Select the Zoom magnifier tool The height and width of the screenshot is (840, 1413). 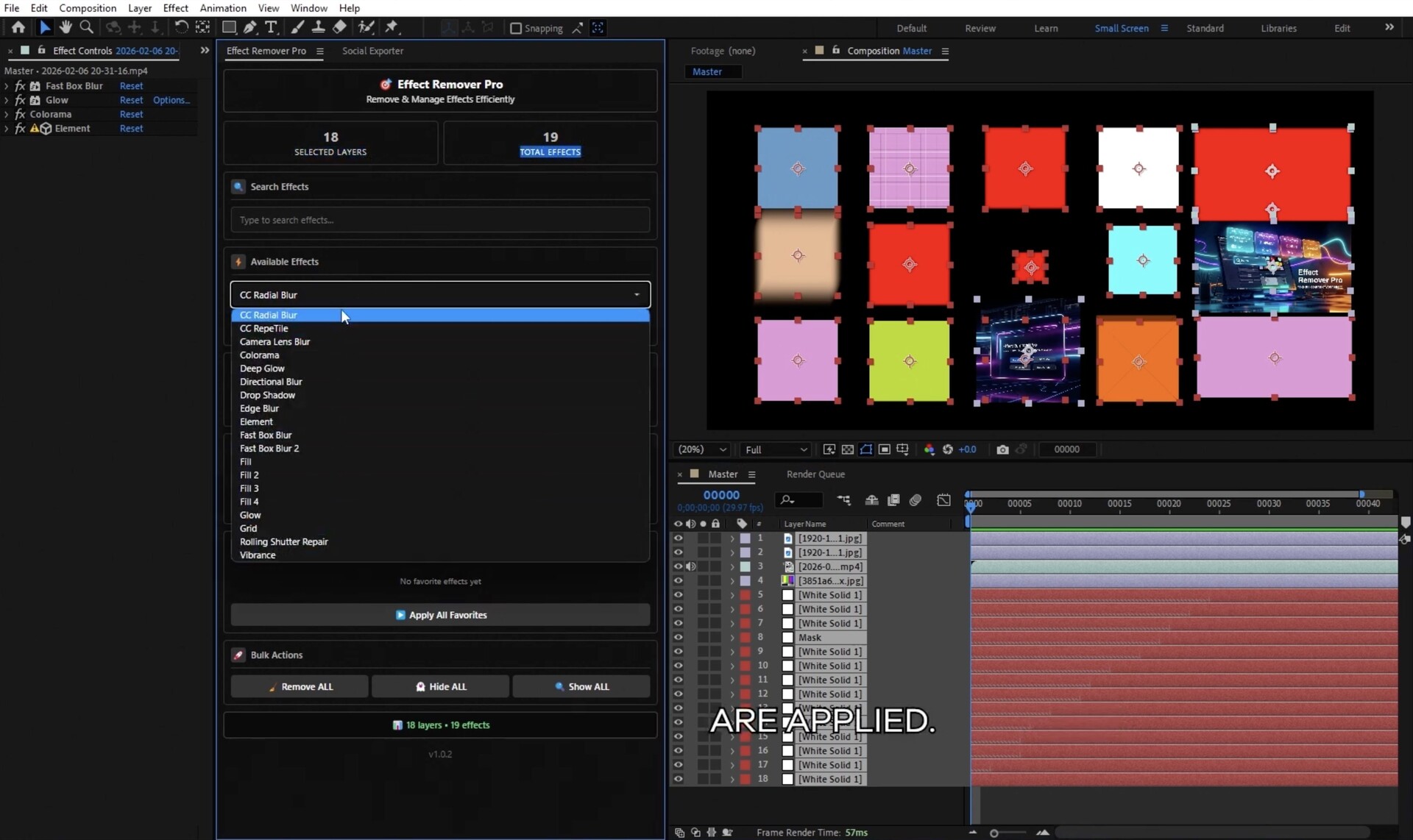coord(86,27)
